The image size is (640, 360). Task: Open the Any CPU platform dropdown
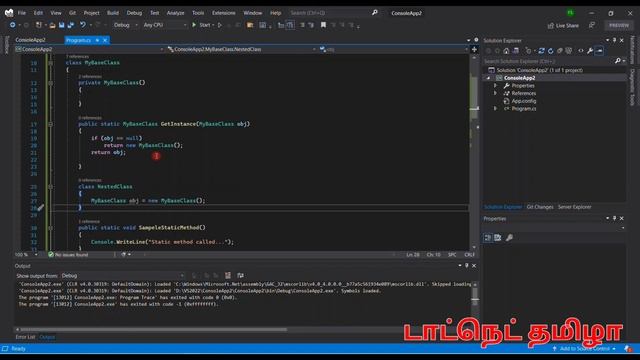[x=164, y=25]
